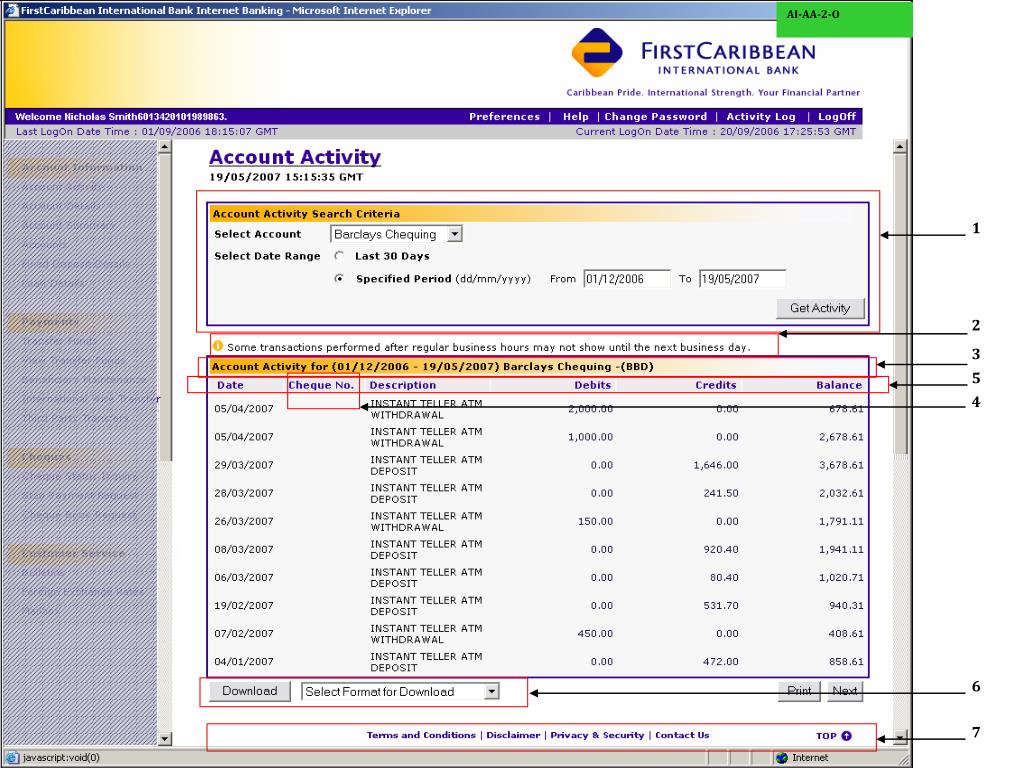
Task: Click the Next button
Action: (x=844, y=691)
